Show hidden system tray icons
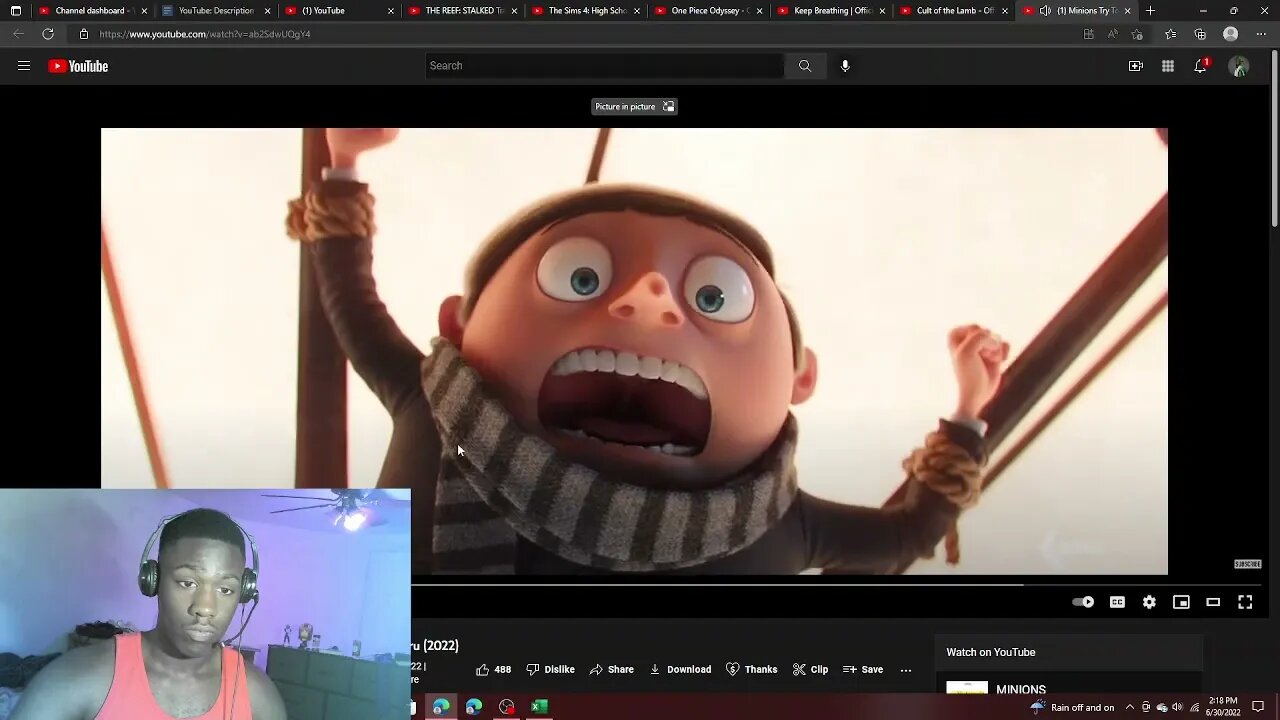The width and height of the screenshot is (1280, 720). point(1129,707)
